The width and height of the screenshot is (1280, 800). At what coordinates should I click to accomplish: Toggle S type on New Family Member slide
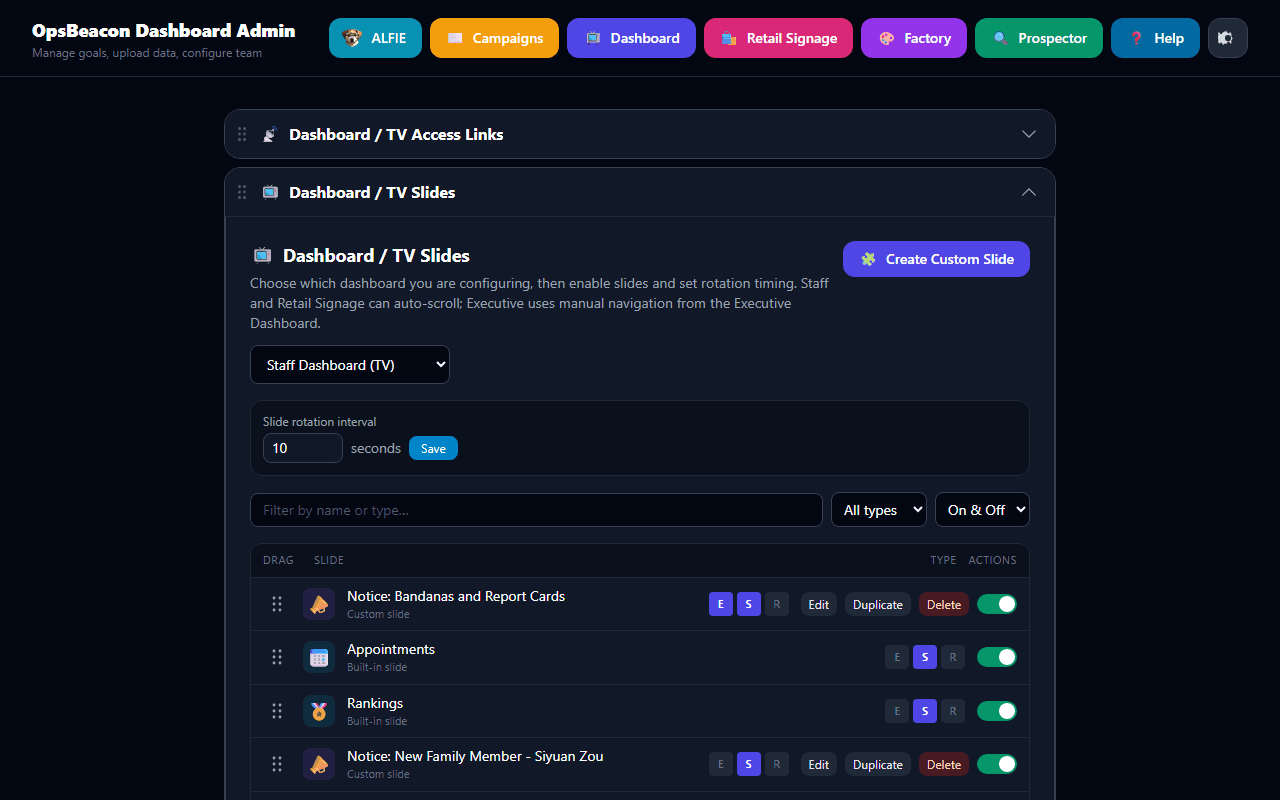(749, 764)
